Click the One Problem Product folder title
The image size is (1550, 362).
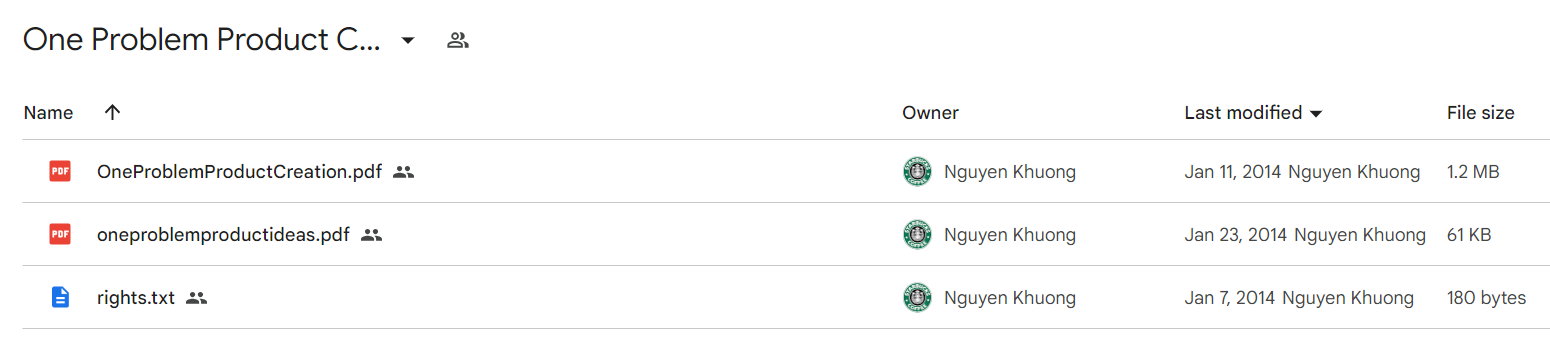[202, 41]
